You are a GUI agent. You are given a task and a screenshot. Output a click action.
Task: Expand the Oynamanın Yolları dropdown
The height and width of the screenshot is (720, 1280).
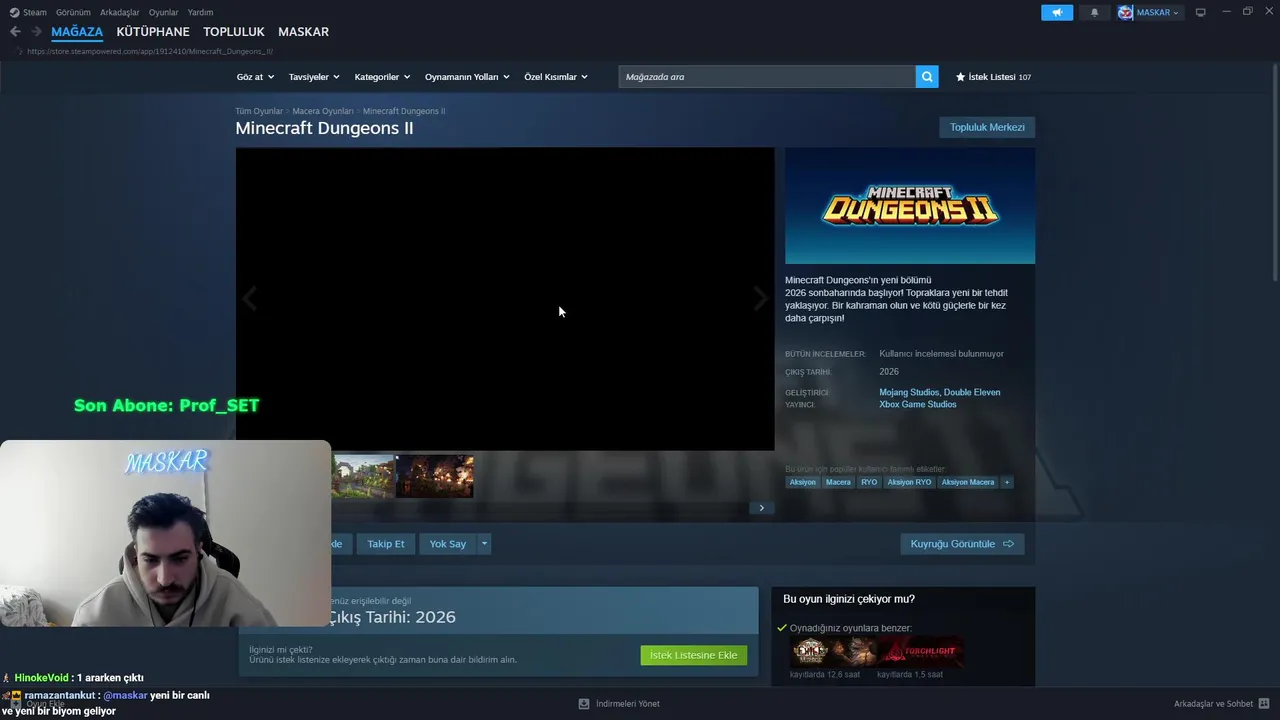point(467,77)
